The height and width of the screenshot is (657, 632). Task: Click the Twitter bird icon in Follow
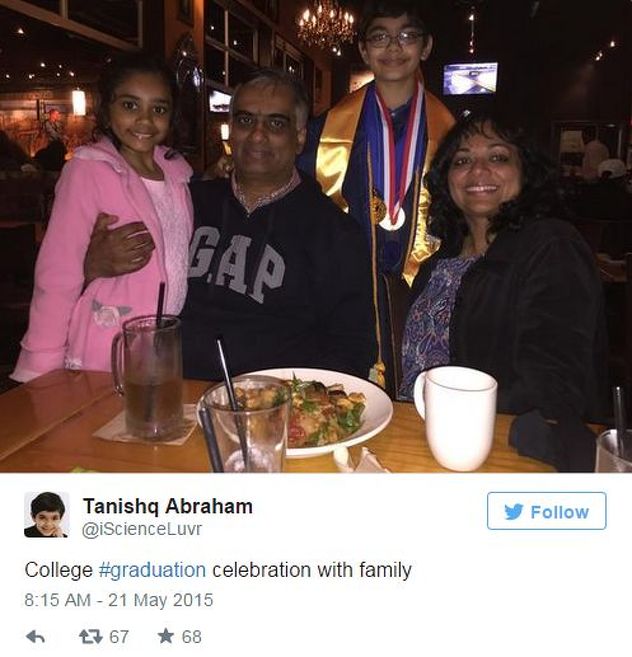pyautogui.click(x=514, y=512)
